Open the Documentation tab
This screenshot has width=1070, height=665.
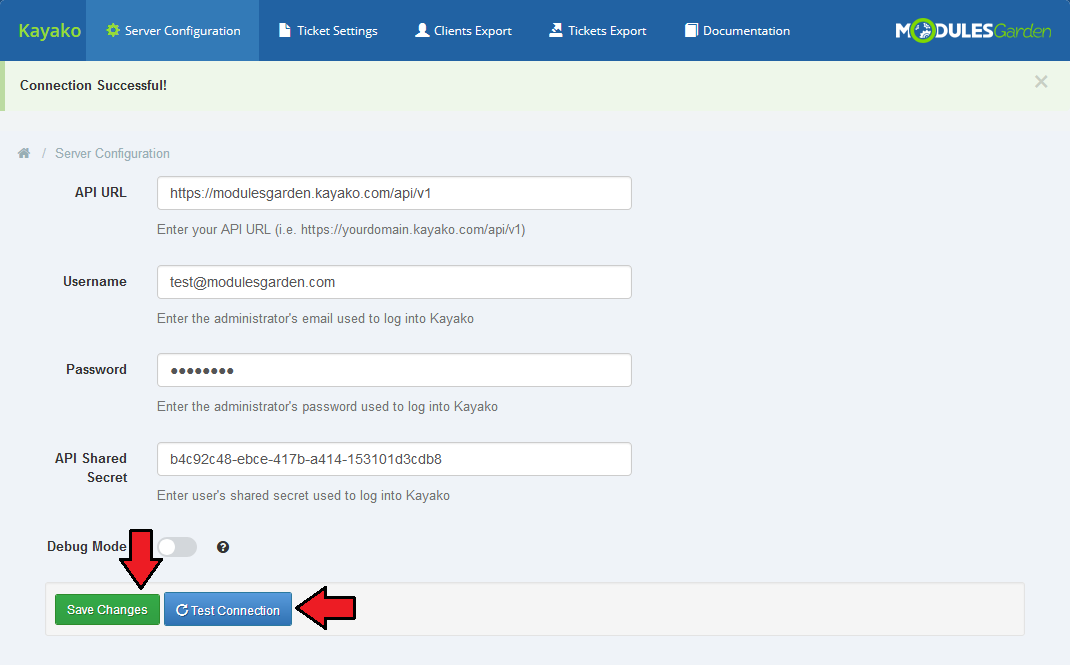click(737, 31)
